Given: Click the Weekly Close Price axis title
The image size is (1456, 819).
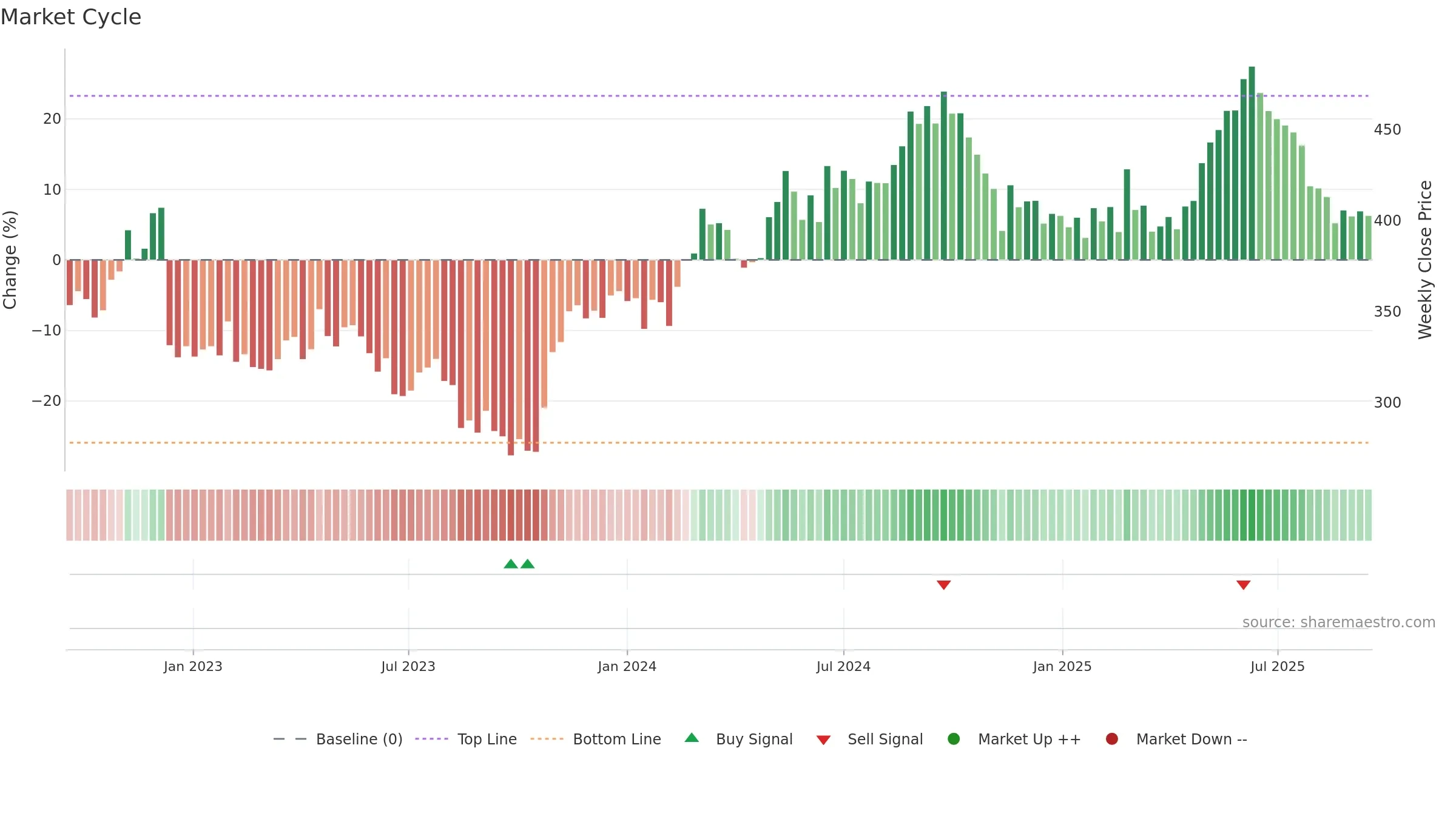Looking at the screenshot, I should click(x=1425, y=260).
